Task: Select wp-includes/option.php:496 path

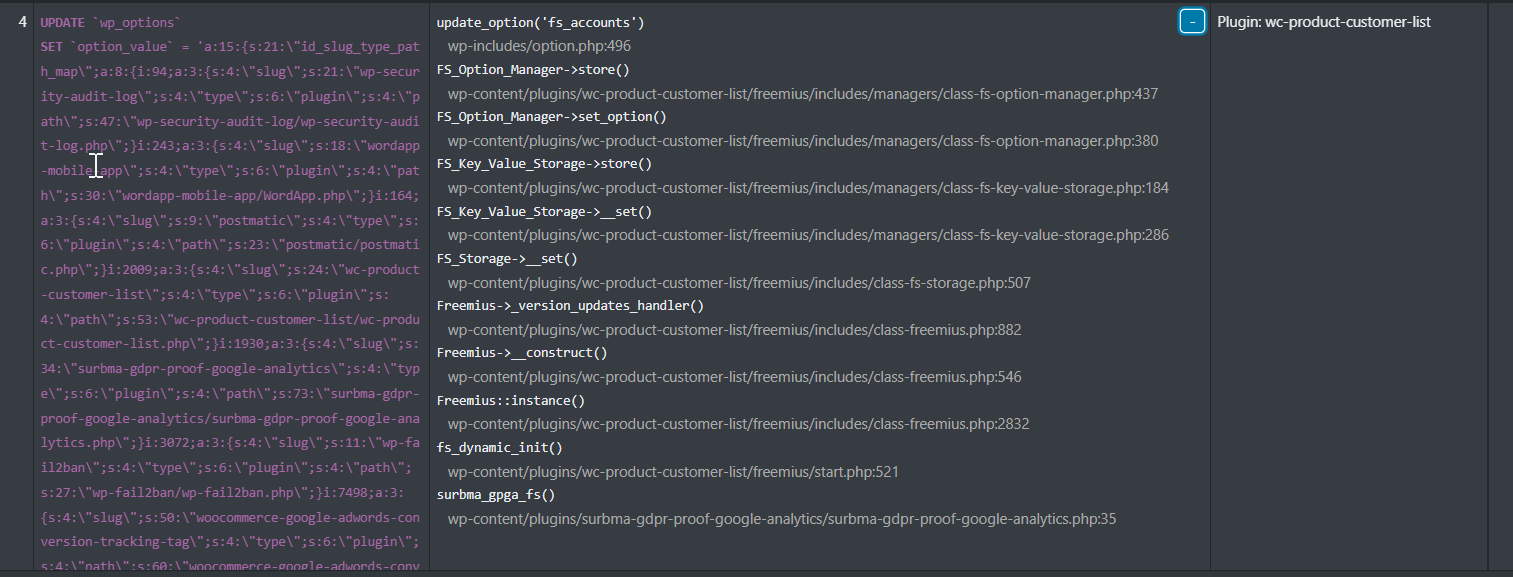Action: tap(539, 46)
